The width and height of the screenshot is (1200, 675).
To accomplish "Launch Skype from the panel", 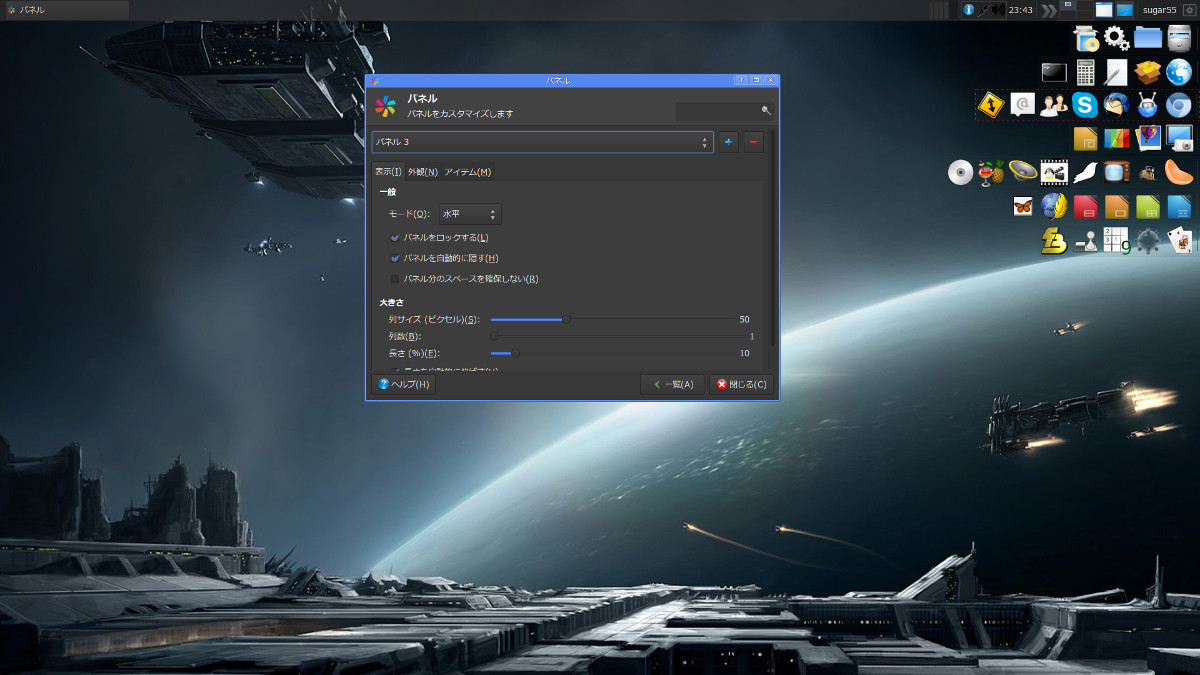I will click(x=1085, y=105).
